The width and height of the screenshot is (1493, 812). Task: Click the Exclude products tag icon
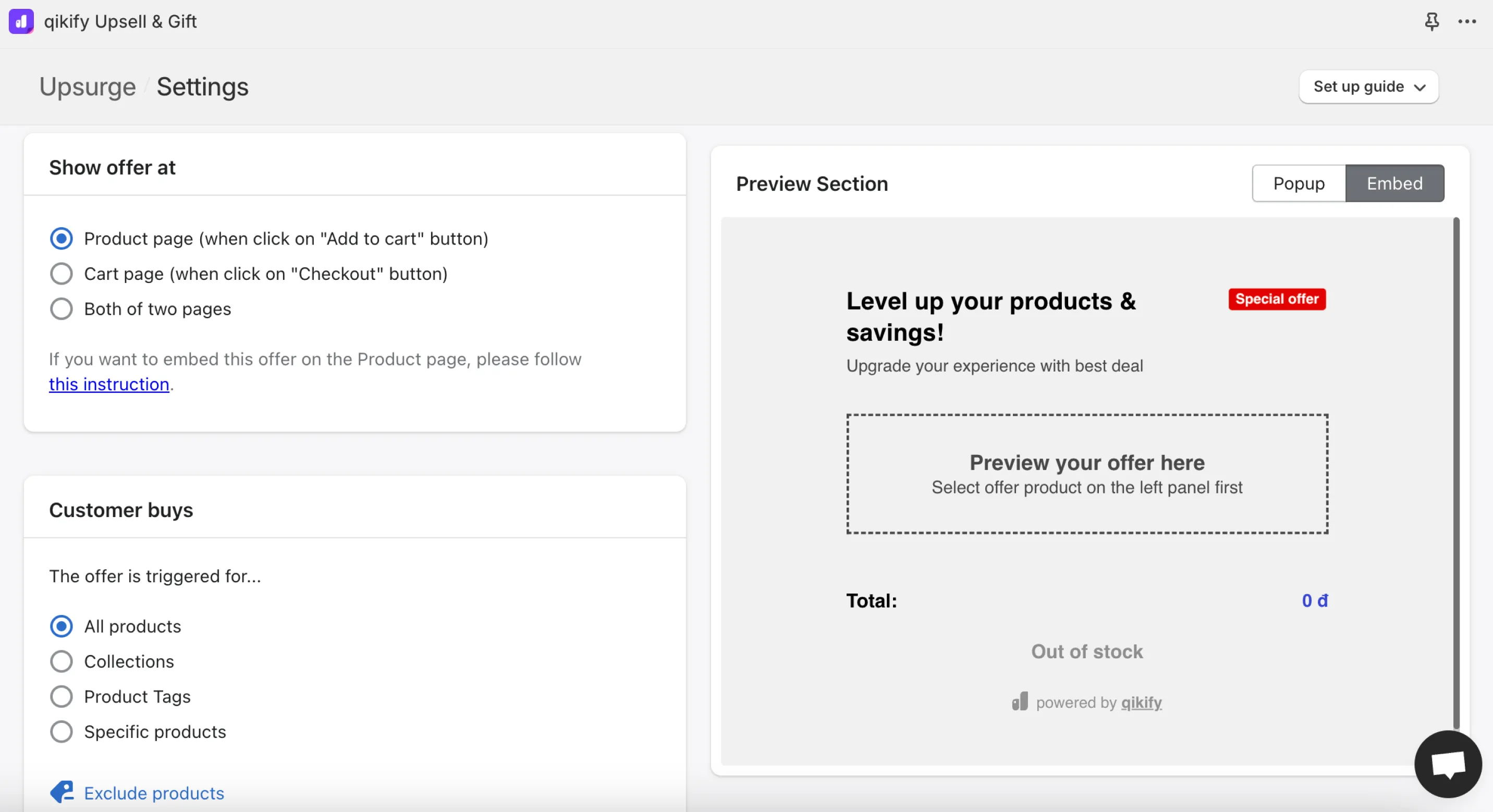pyautogui.click(x=62, y=792)
